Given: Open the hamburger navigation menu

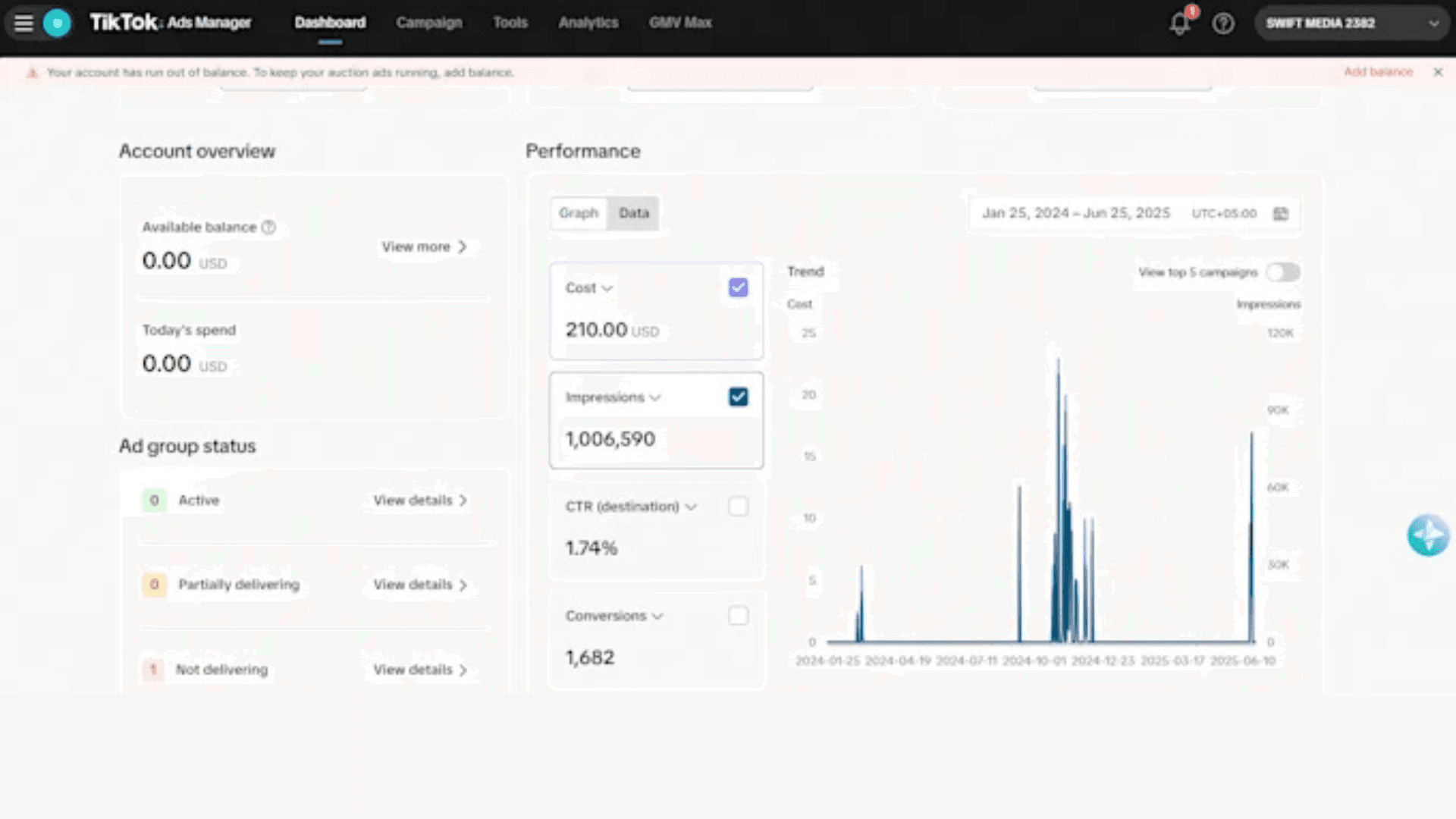Looking at the screenshot, I should 24,24.
